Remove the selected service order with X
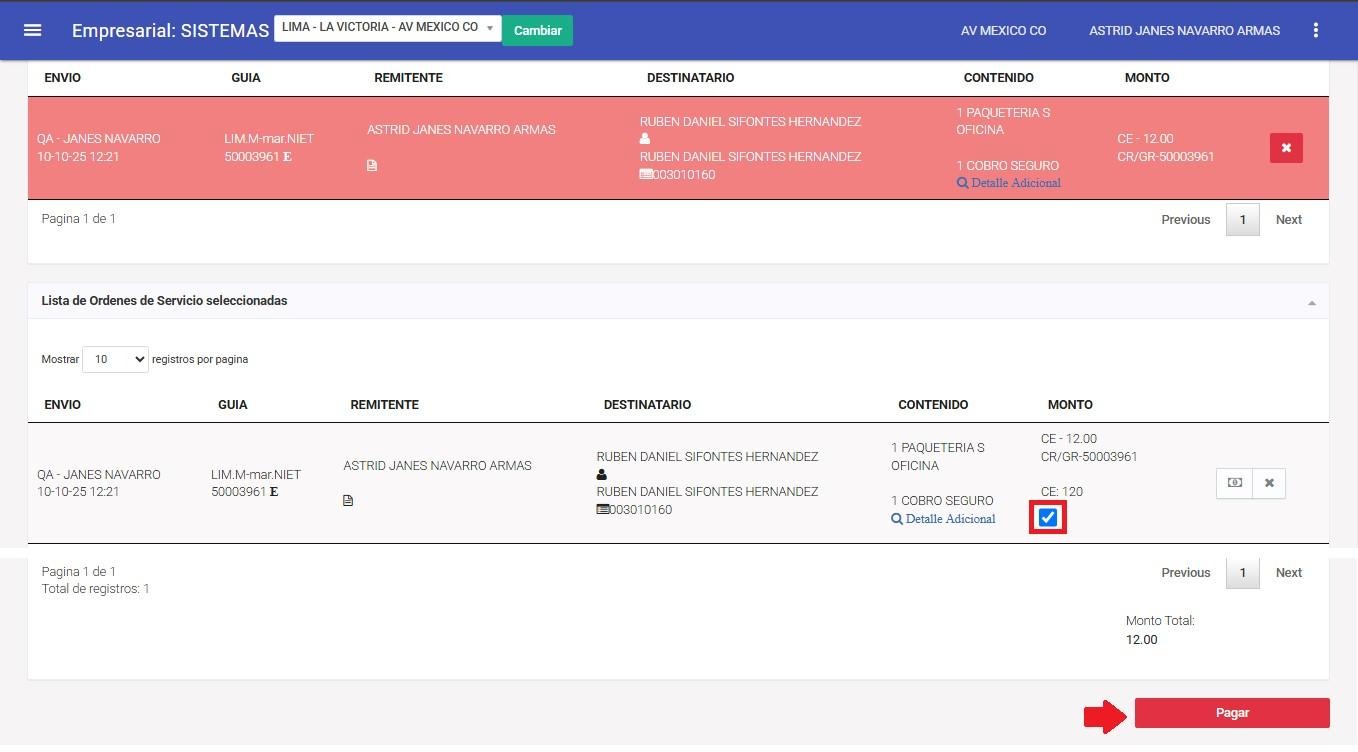Image resolution: width=1358 pixels, height=752 pixels. pyautogui.click(x=1269, y=483)
